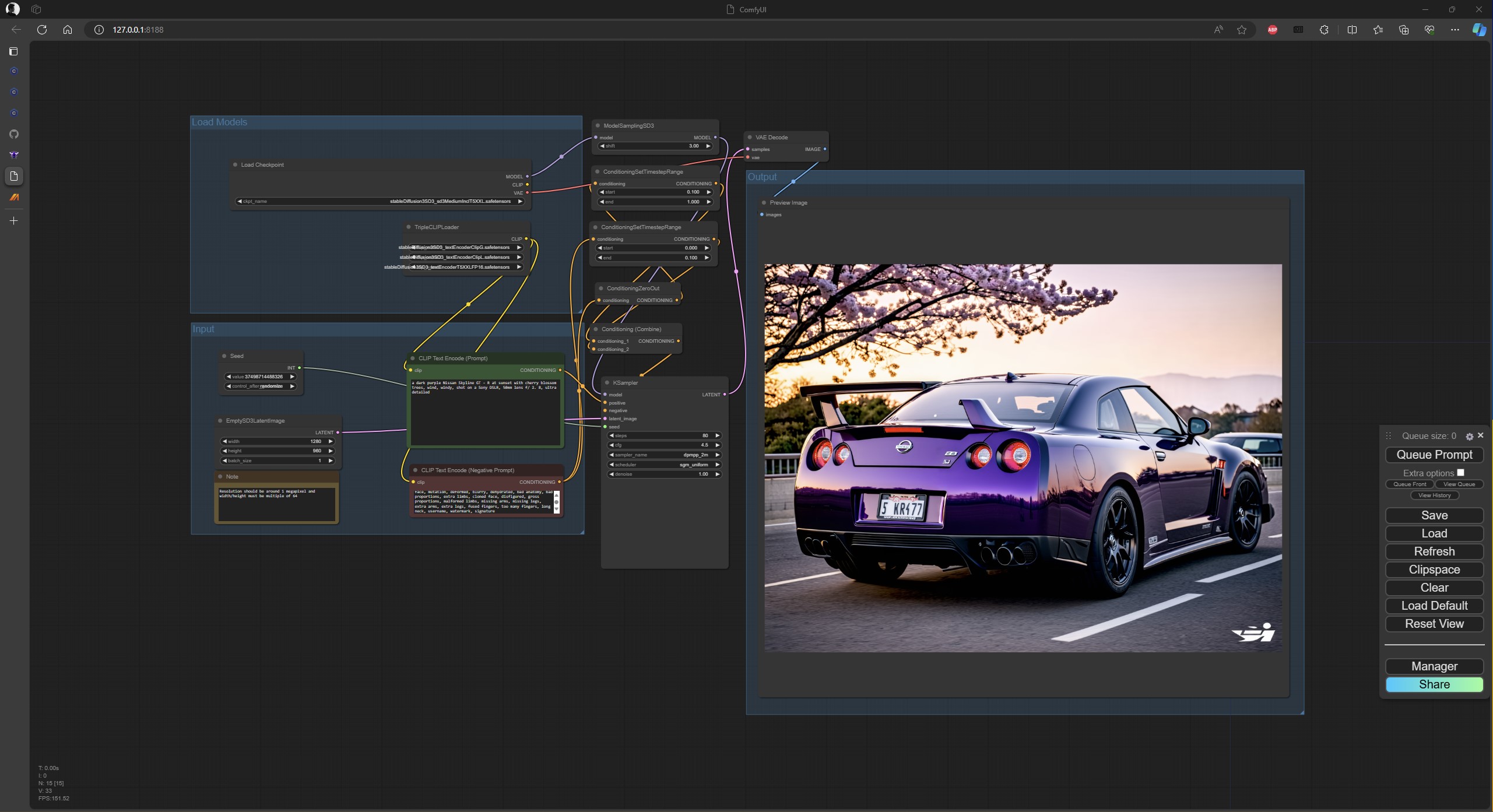Collapse the Preview Image node via its dot

(x=764, y=203)
